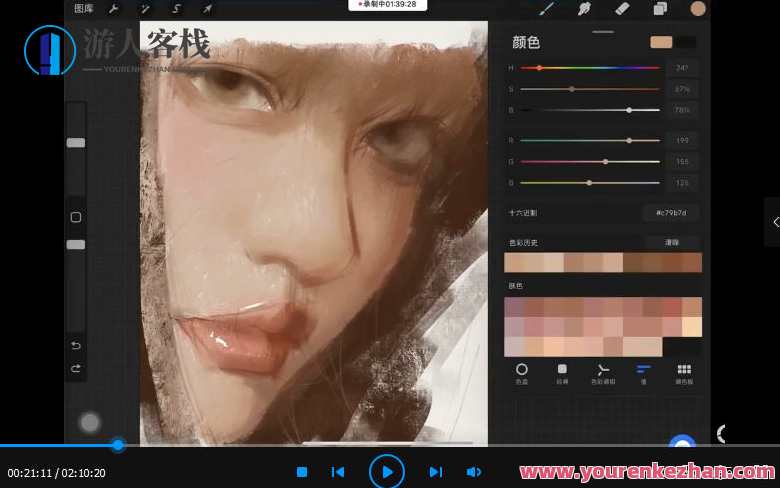Tap the Undo arrow in sidebar
The image size is (780, 488).
[x=76, y=345]
